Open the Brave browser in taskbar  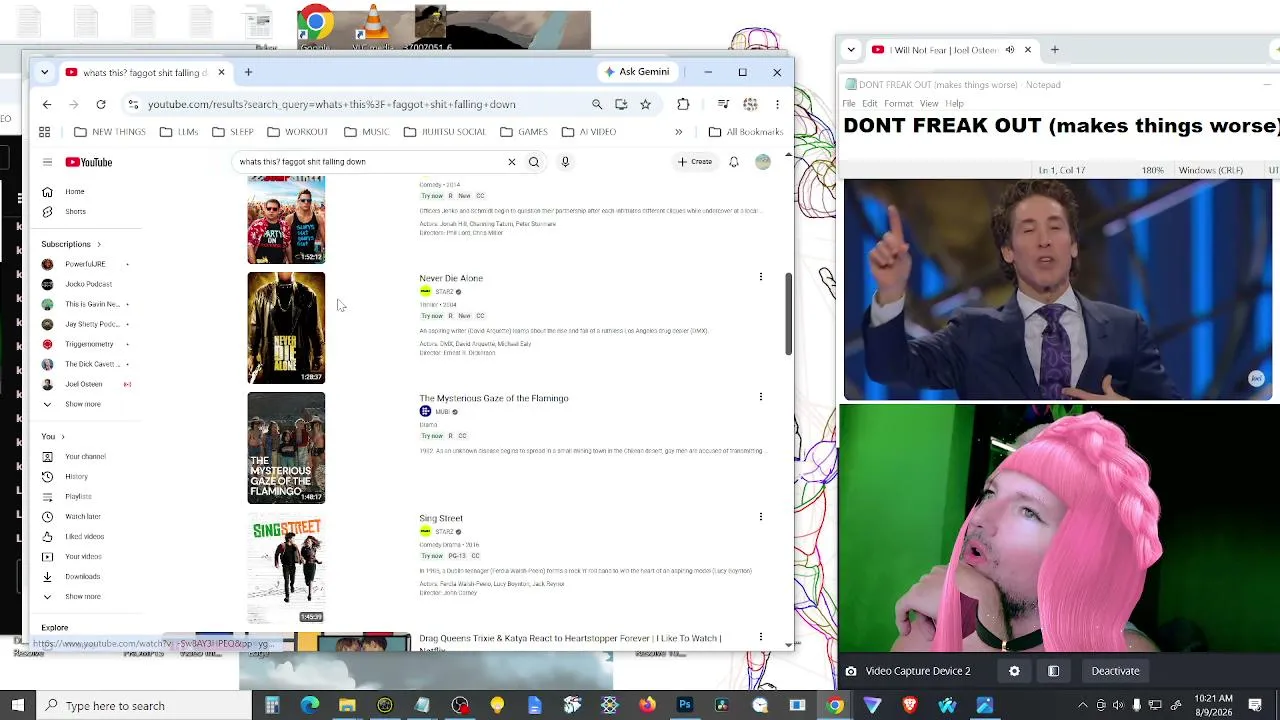click(910, 706)
